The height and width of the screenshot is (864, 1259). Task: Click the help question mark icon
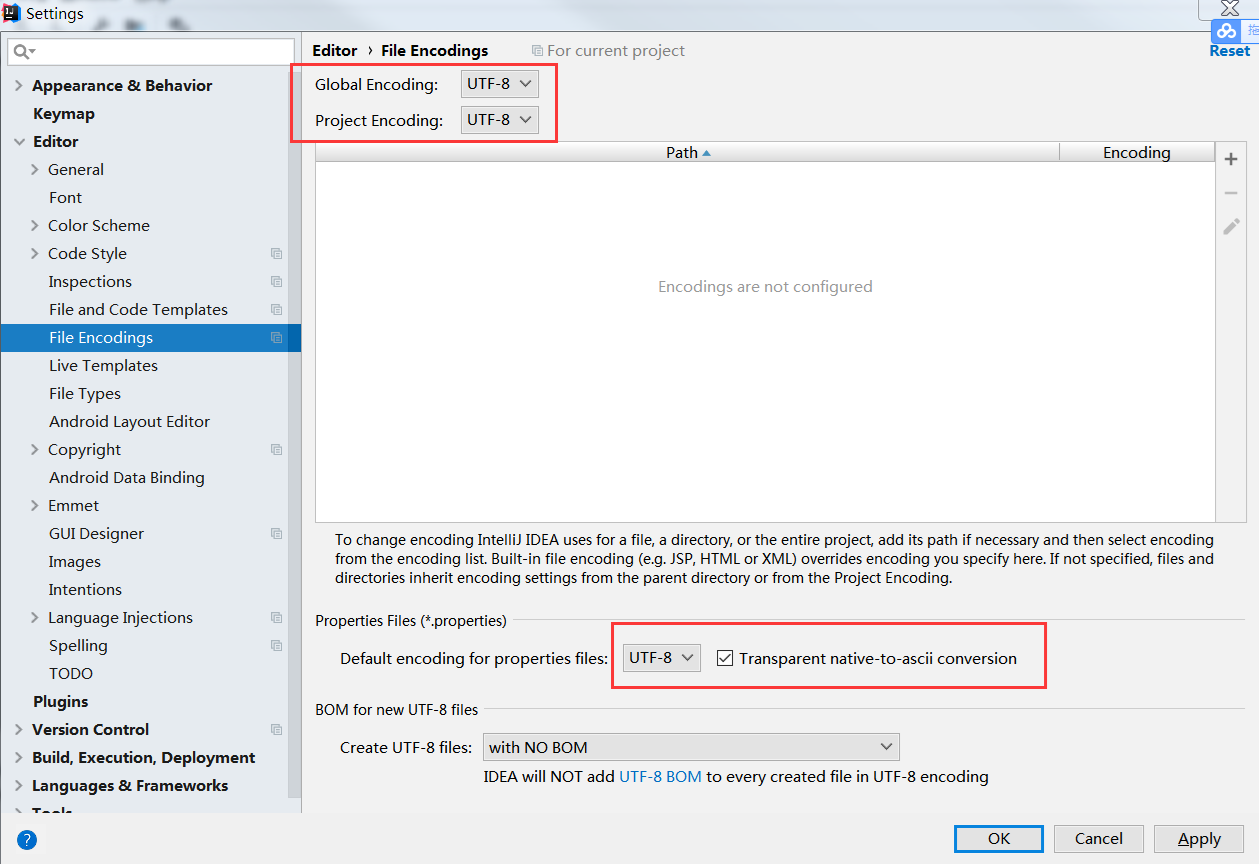(27, 839)
